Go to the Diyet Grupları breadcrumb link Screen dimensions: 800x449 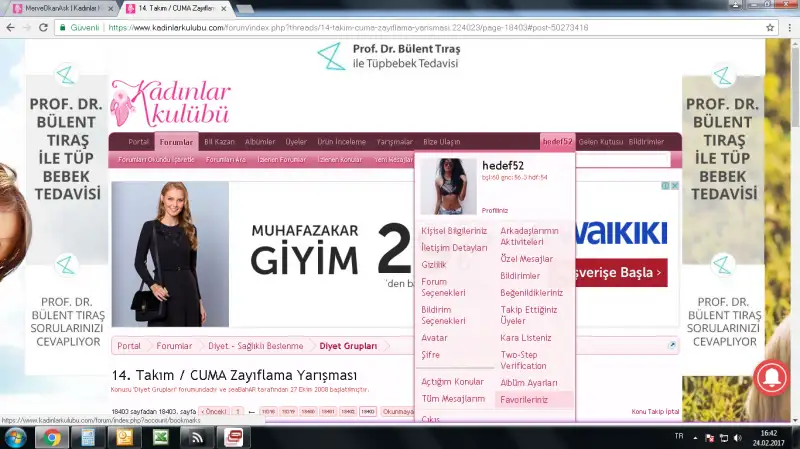coord(348,346)
